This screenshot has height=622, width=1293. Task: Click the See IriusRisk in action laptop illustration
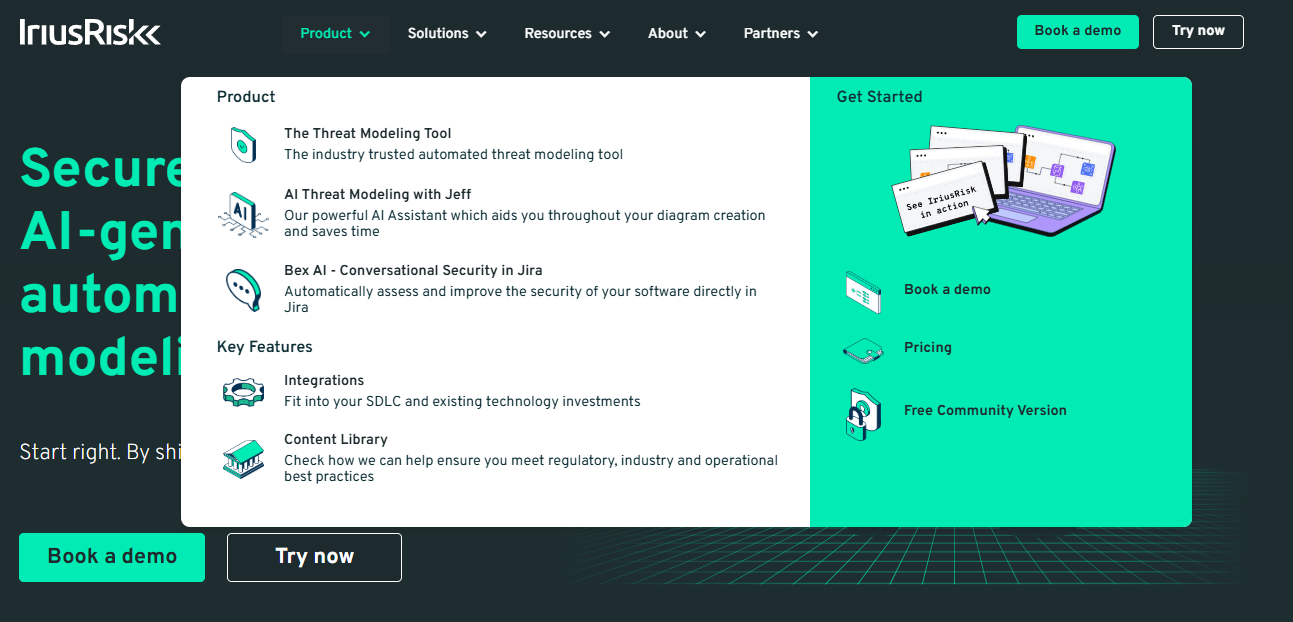tap(1003, 180)
